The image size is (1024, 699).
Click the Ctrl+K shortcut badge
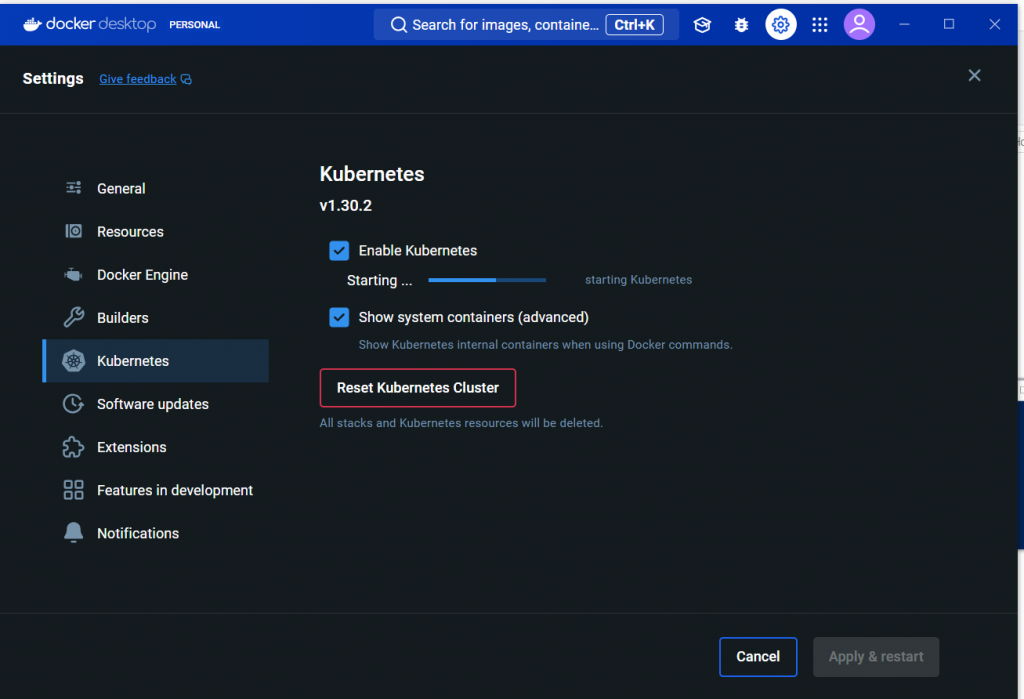click(x=634, y=25)
